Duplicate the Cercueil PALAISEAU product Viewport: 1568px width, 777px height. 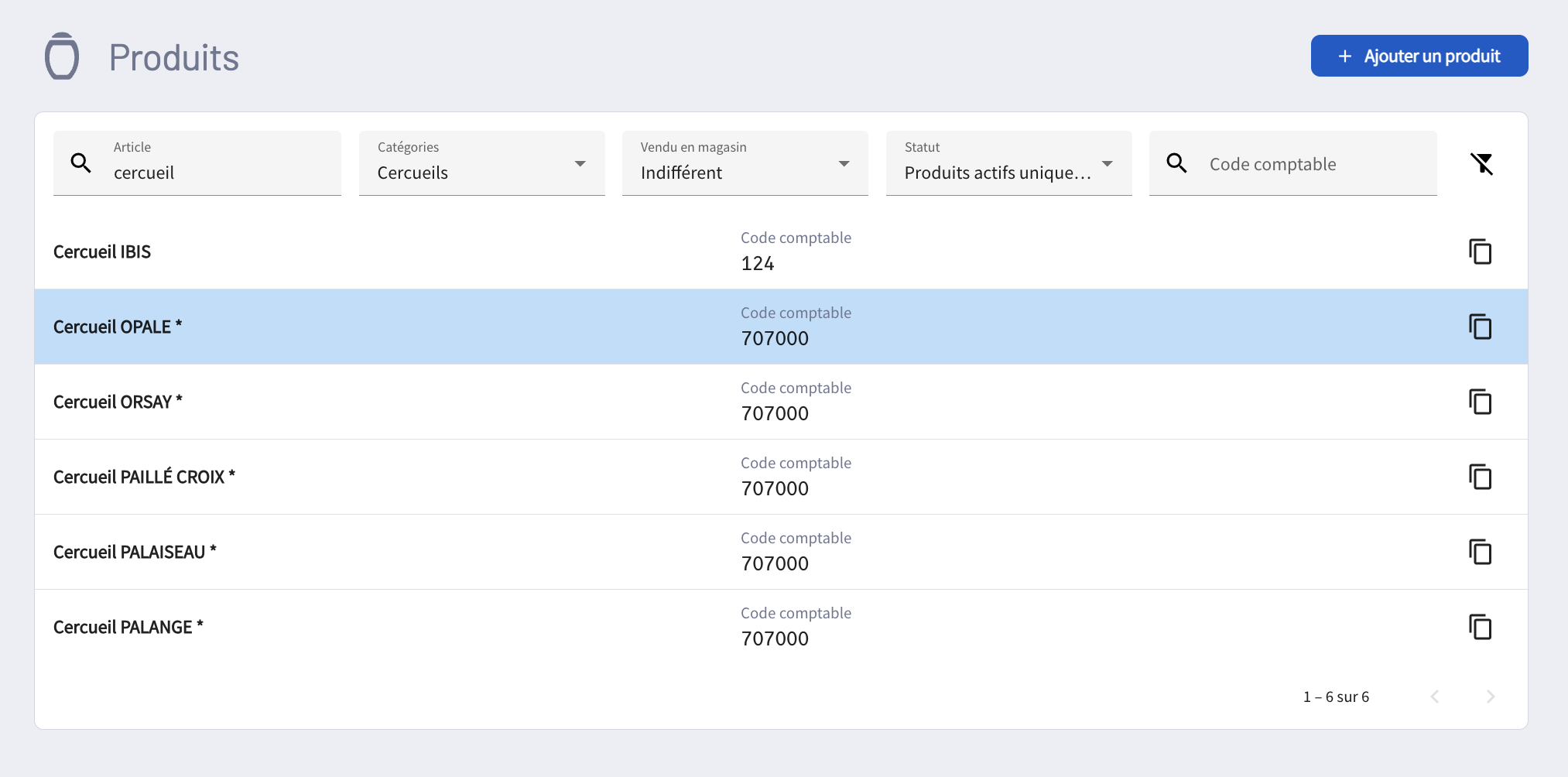1480,552
